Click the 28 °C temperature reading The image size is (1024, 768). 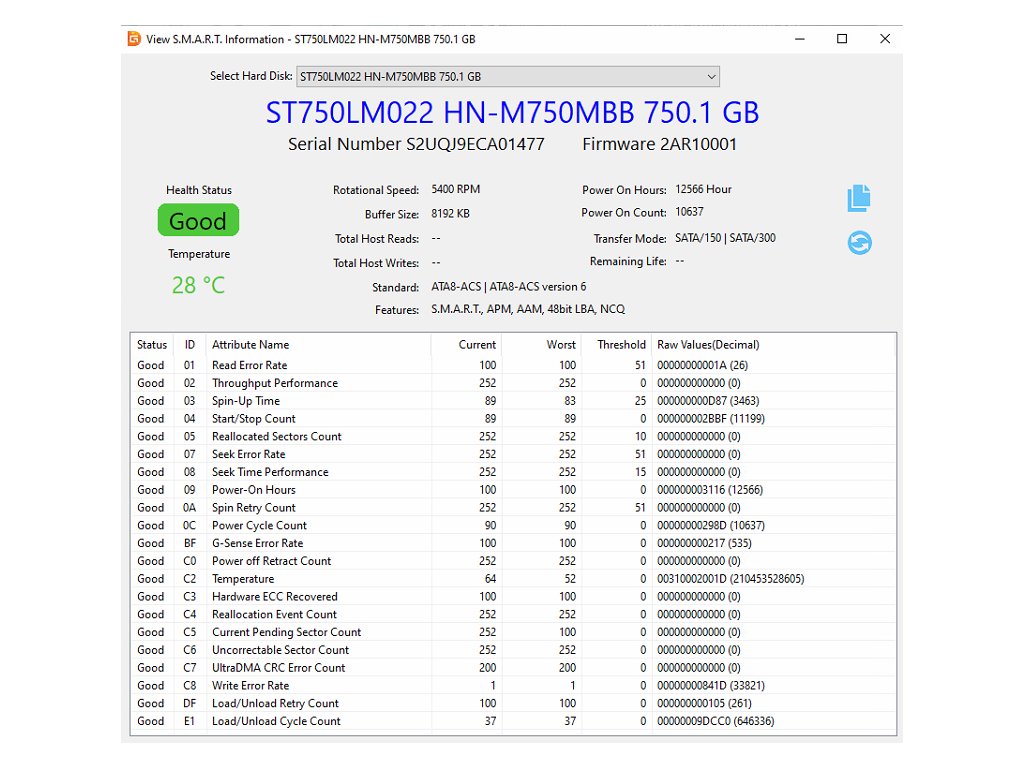click(198, 285)
